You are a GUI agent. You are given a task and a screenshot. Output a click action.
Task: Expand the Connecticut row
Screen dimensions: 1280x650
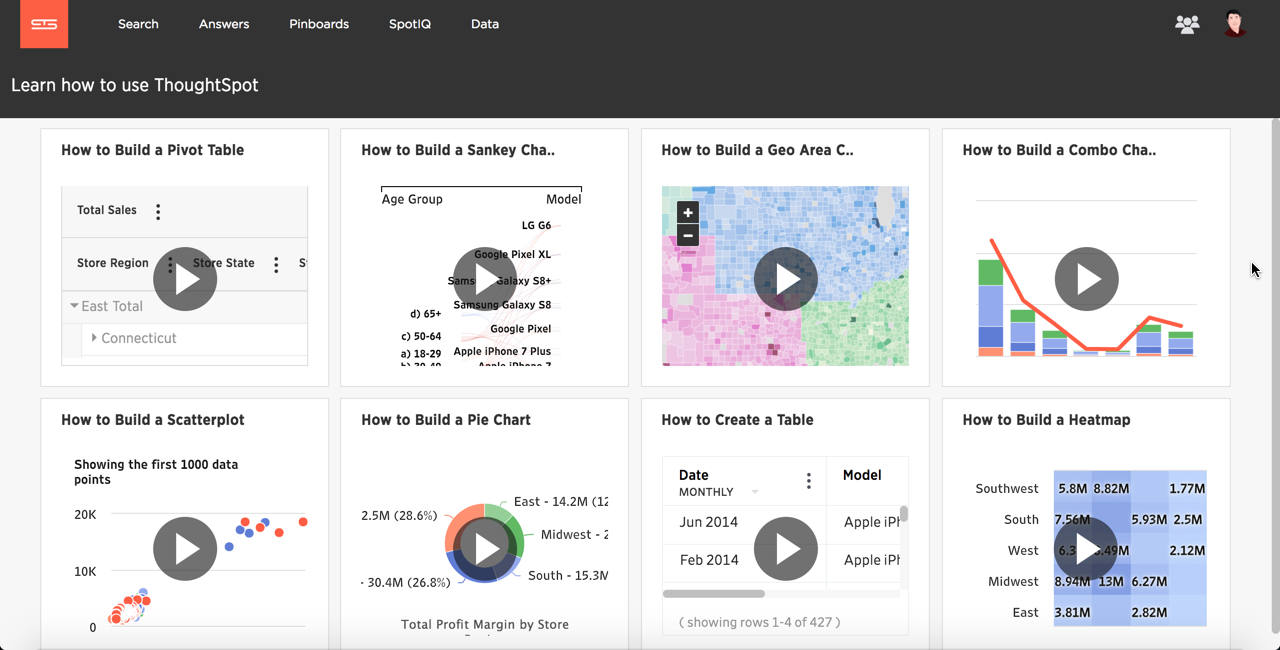click(x=94, y=338)
